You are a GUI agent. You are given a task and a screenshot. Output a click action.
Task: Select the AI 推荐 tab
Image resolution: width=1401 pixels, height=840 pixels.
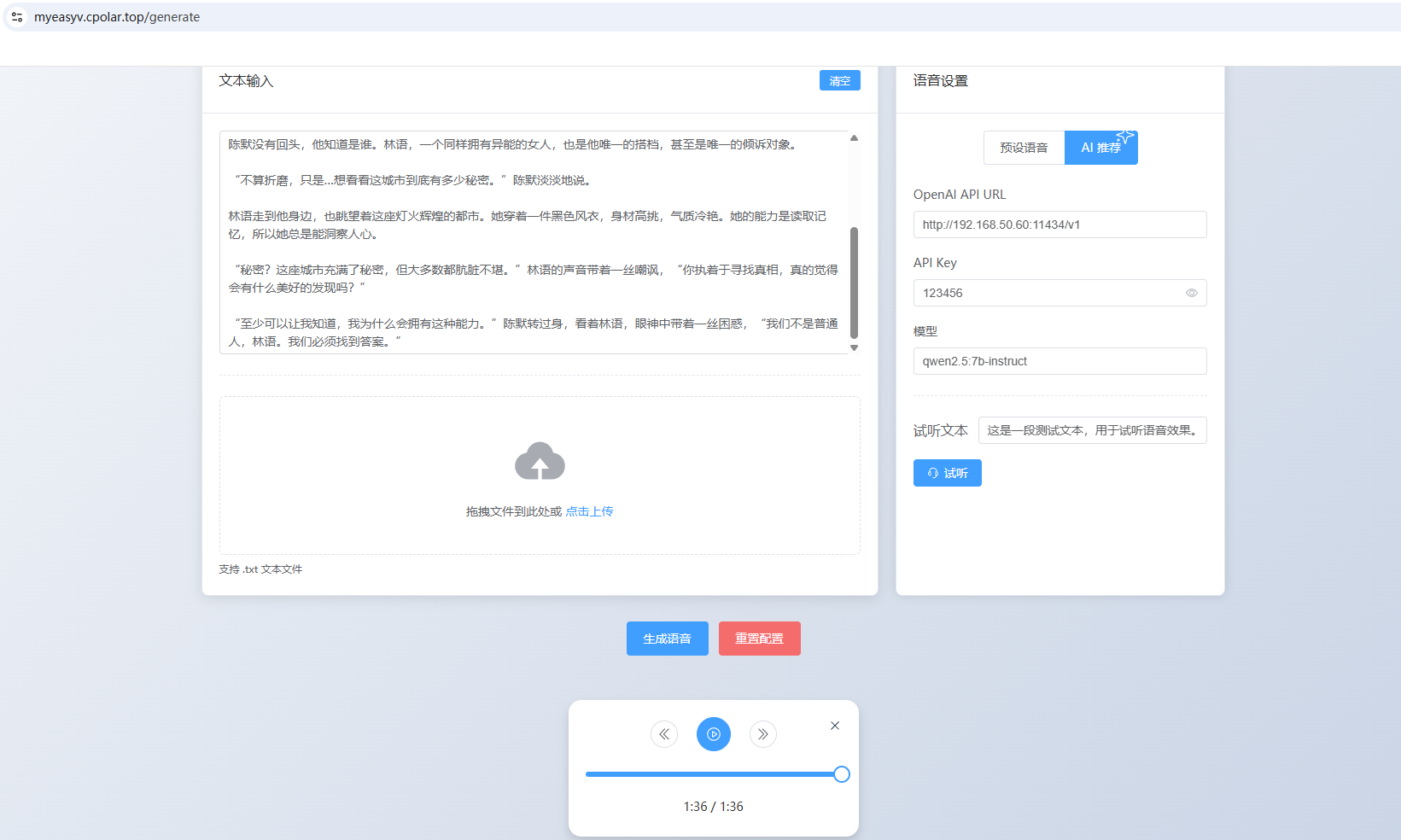[1100, 148]
